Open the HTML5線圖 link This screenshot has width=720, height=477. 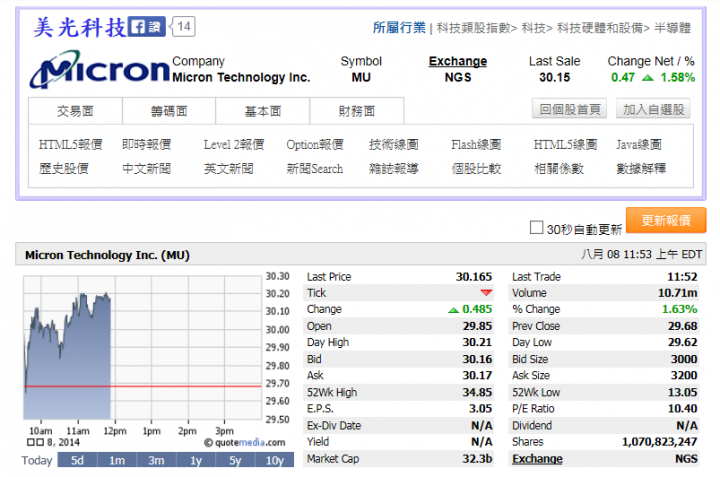click(x=565, y=145)
